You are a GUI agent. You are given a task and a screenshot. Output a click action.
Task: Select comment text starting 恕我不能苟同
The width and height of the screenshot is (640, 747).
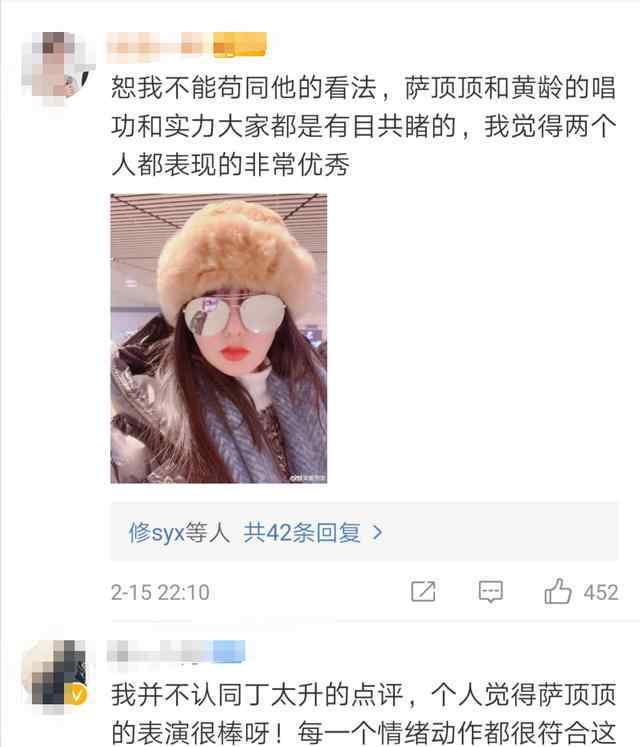(364, 126)
